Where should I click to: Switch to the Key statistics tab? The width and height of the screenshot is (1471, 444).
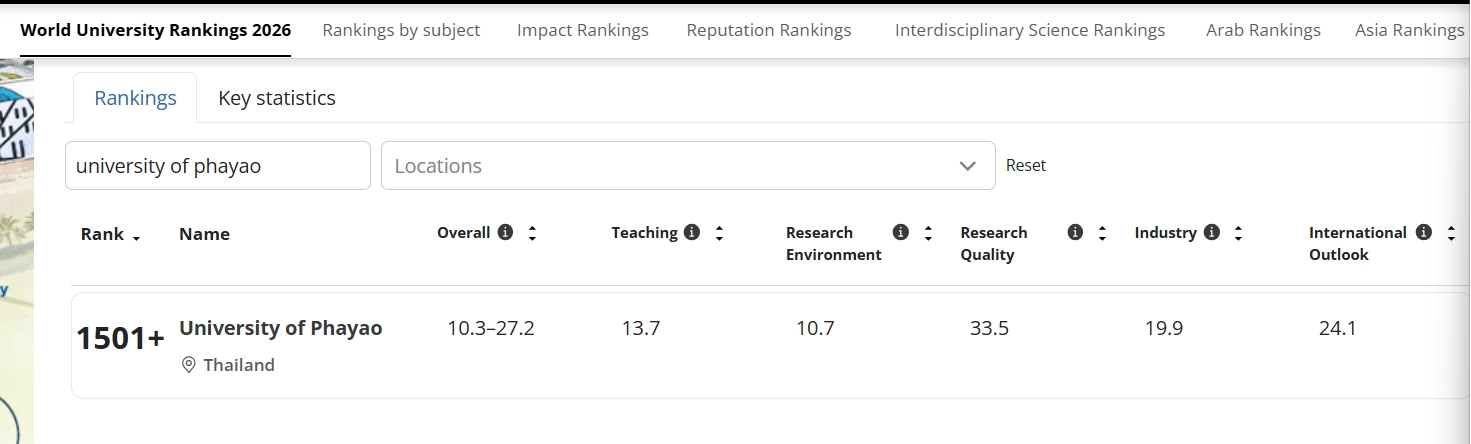coord(277,98)
